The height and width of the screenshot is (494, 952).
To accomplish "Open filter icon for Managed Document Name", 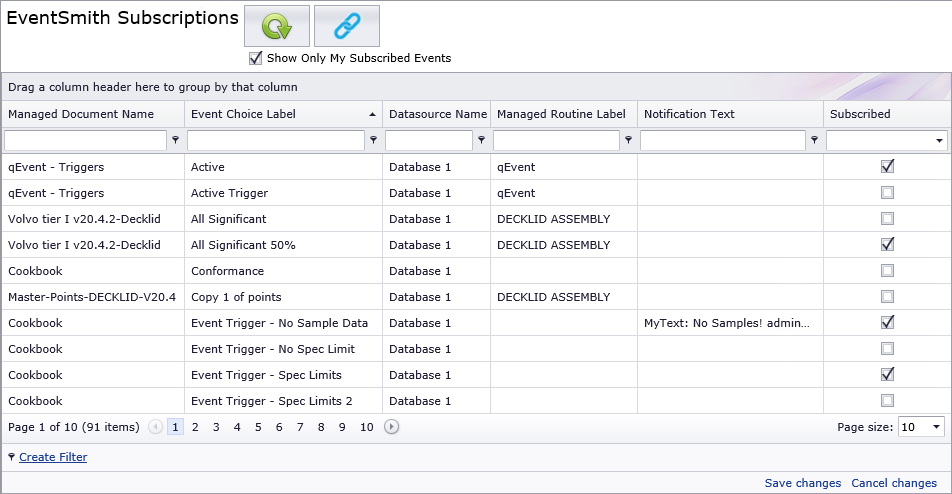I will point(175,140).
